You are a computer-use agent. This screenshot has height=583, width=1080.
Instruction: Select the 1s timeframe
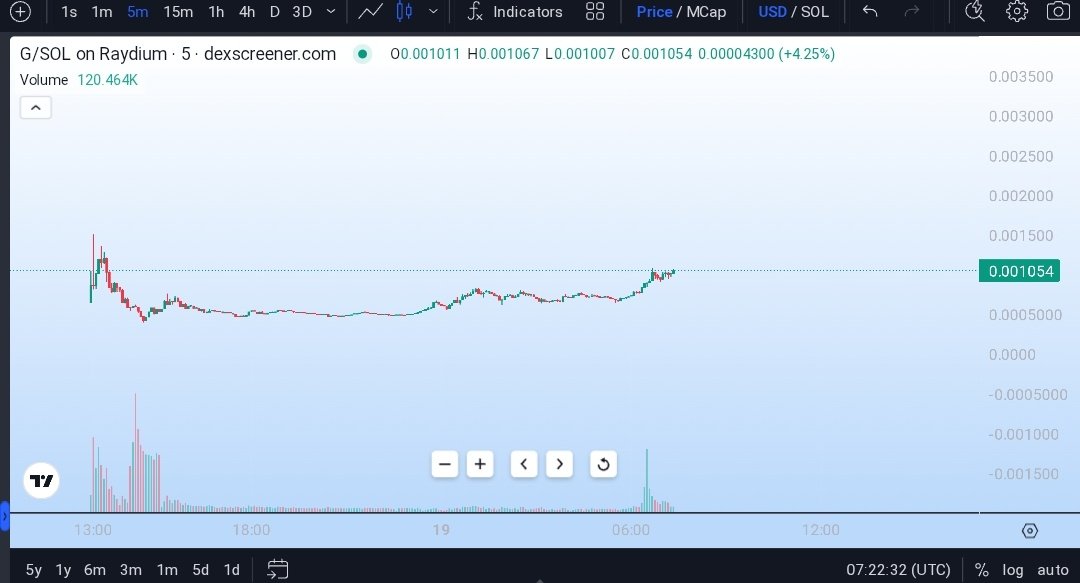[69, 12]
